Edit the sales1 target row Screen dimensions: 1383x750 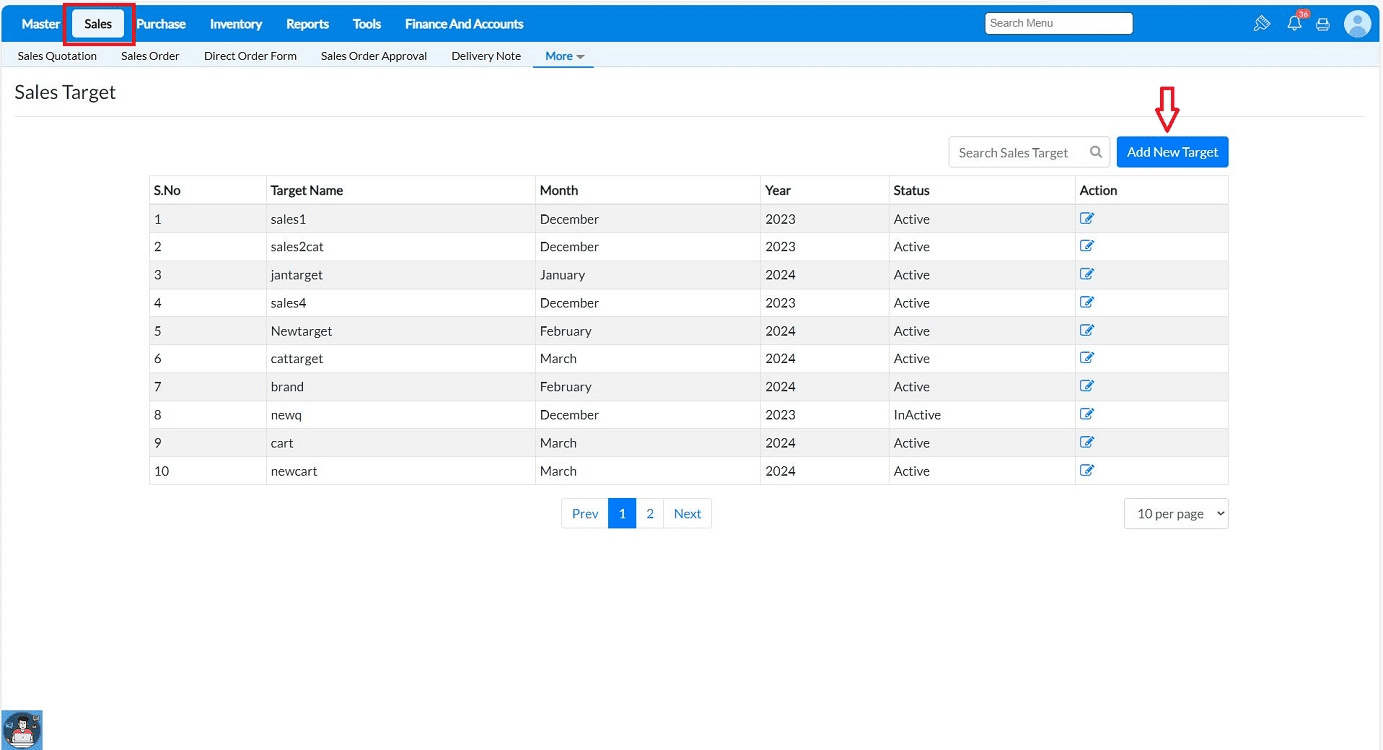coord(1087,218)
